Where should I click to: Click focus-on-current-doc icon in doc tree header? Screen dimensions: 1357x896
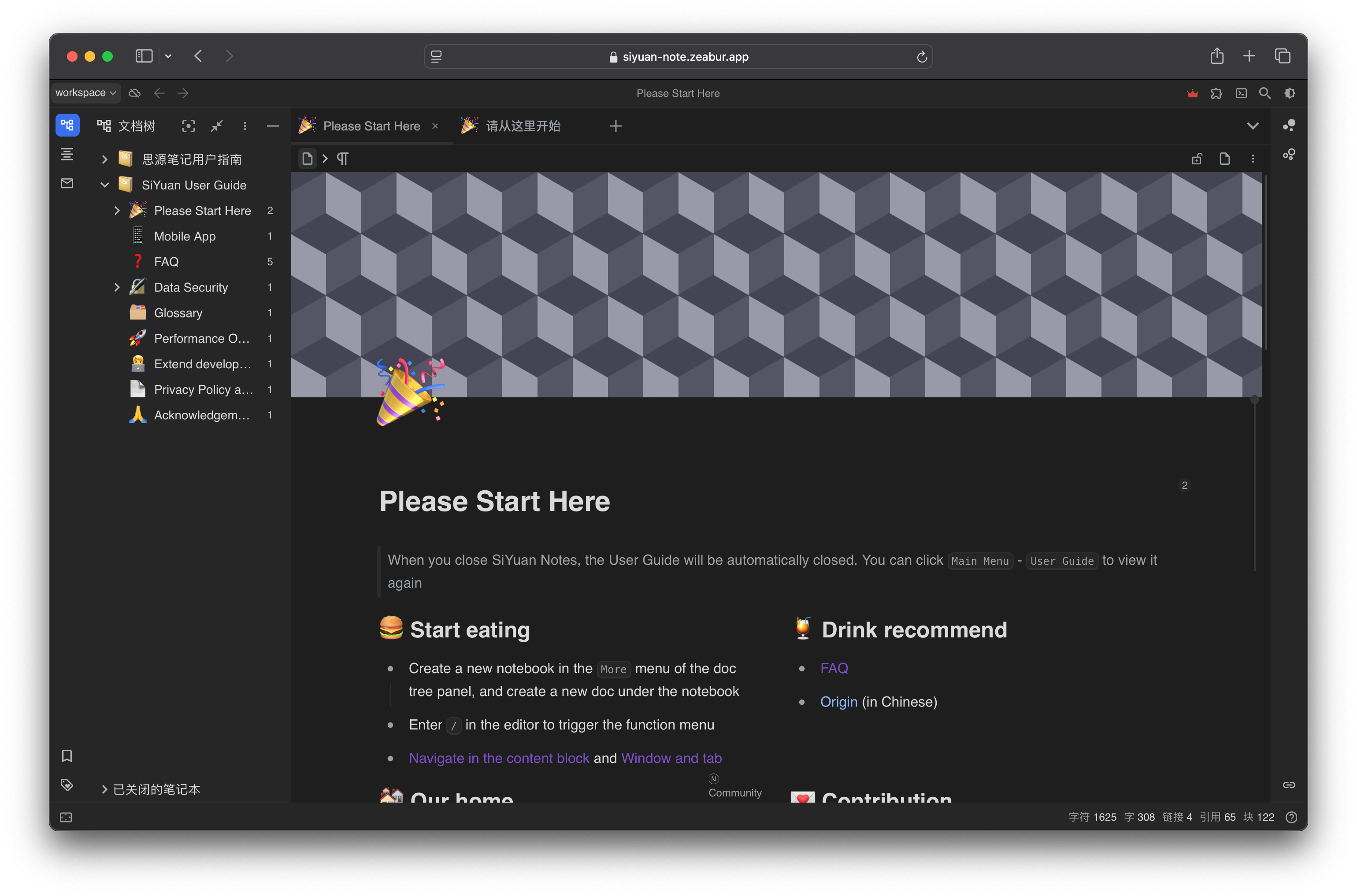pyautogui.click(x=188, y=126)
